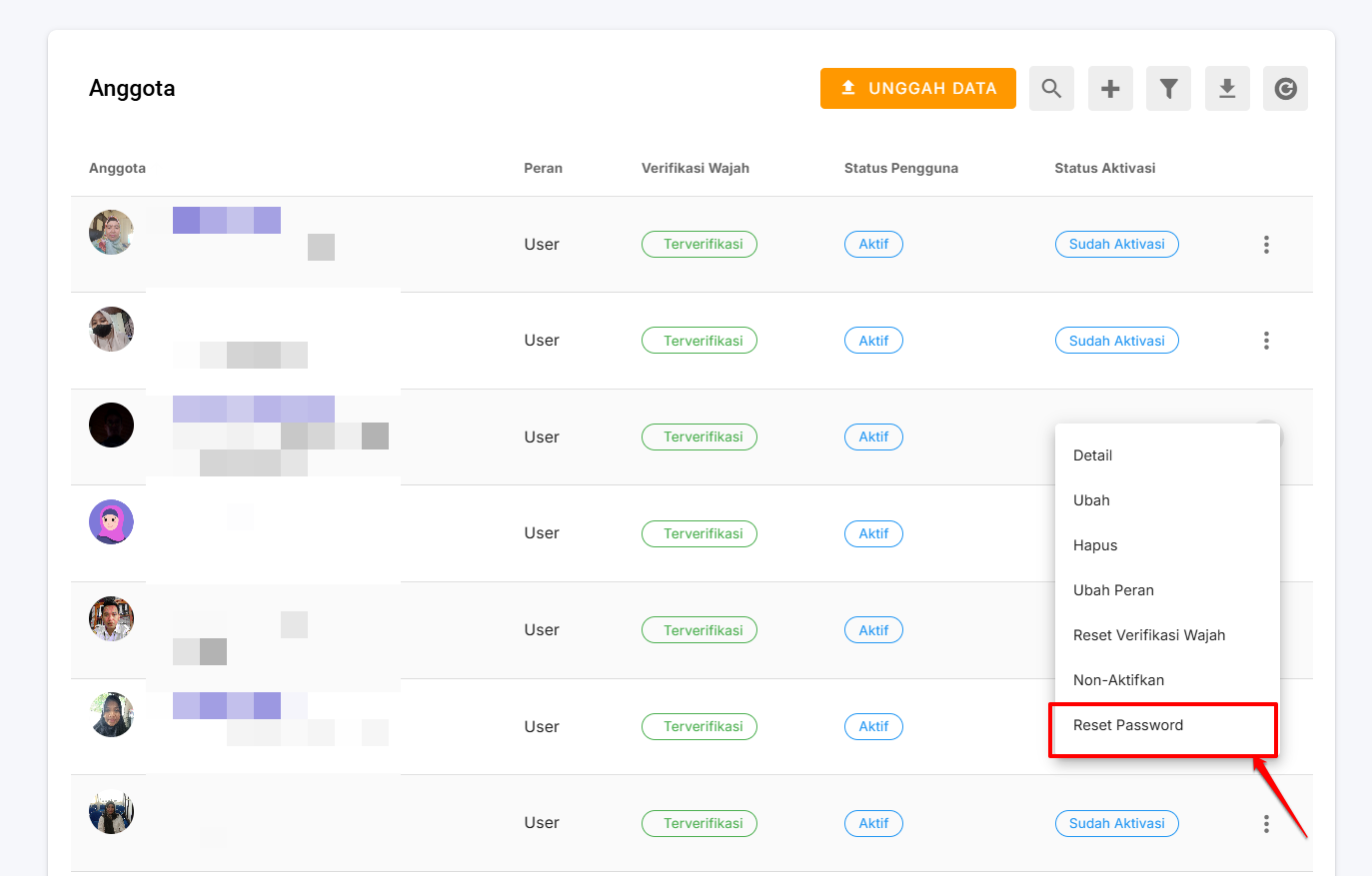Click the Anggota column header

click(117, 168)
